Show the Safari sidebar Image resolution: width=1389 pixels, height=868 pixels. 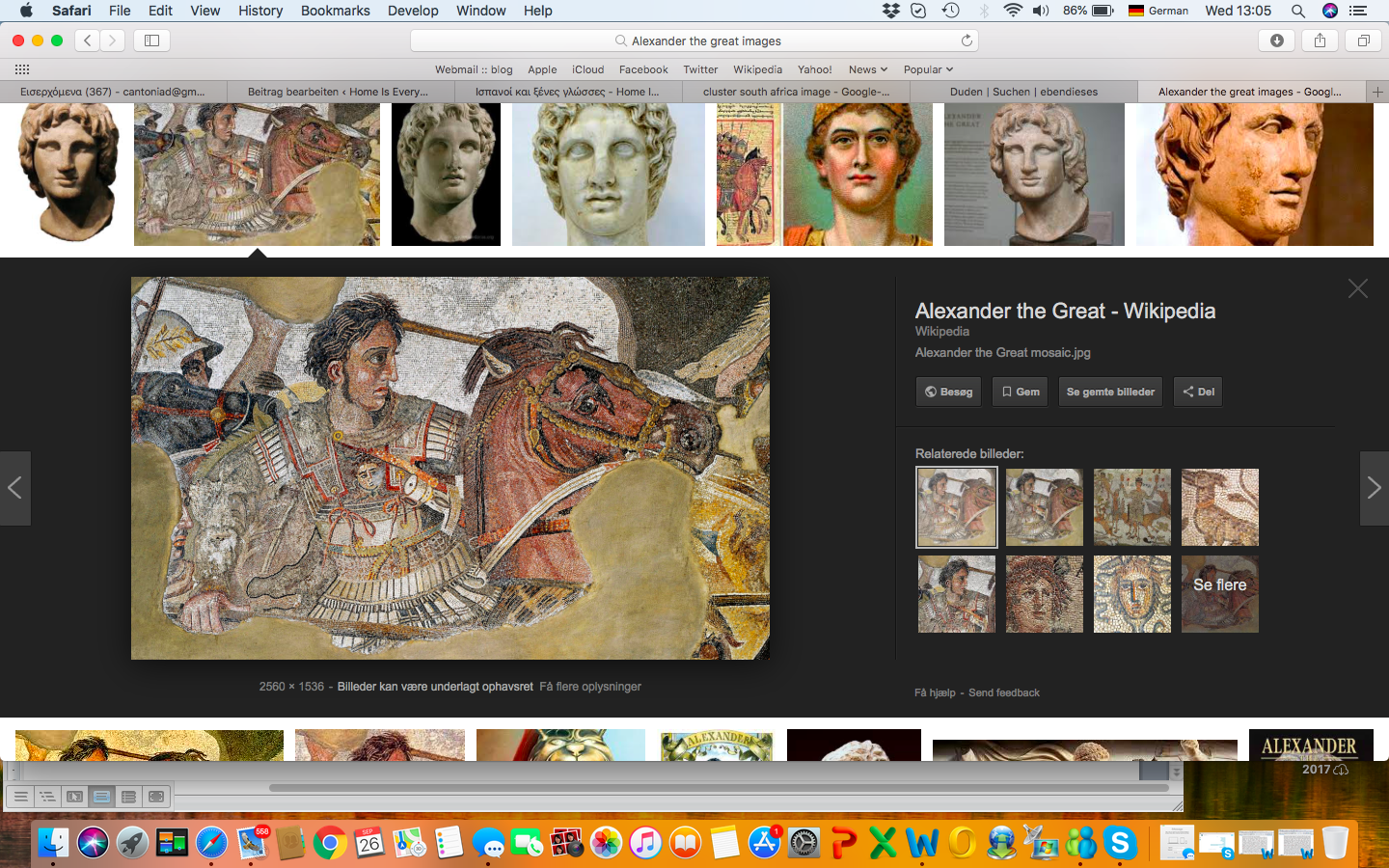151,41
